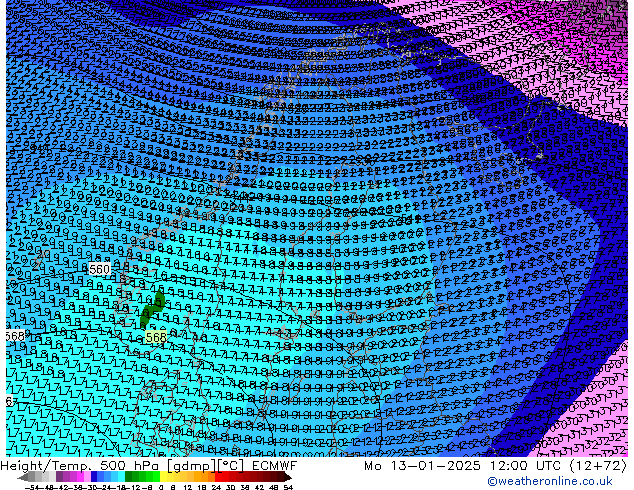Click the 568 contour label at left edge
634x490 pixels.
tap(15, 336)
